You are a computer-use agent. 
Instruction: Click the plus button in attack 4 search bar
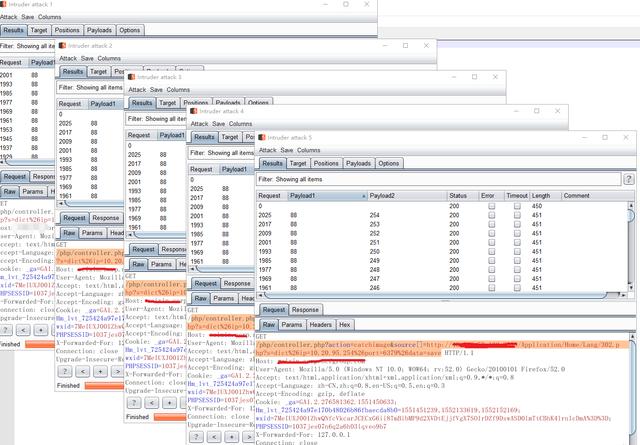[x=232, y=436]
